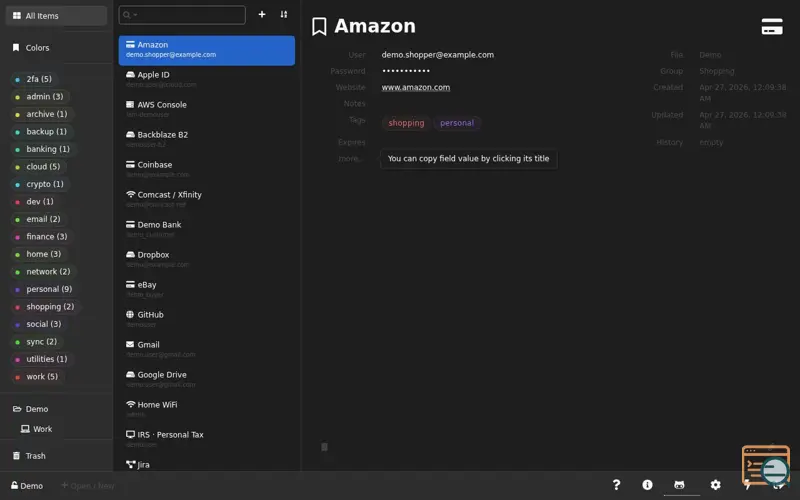Image resolution: width=800 pixels, height=500 pixels.
Task: Open the sort order options icon
Action: [284, 14]
